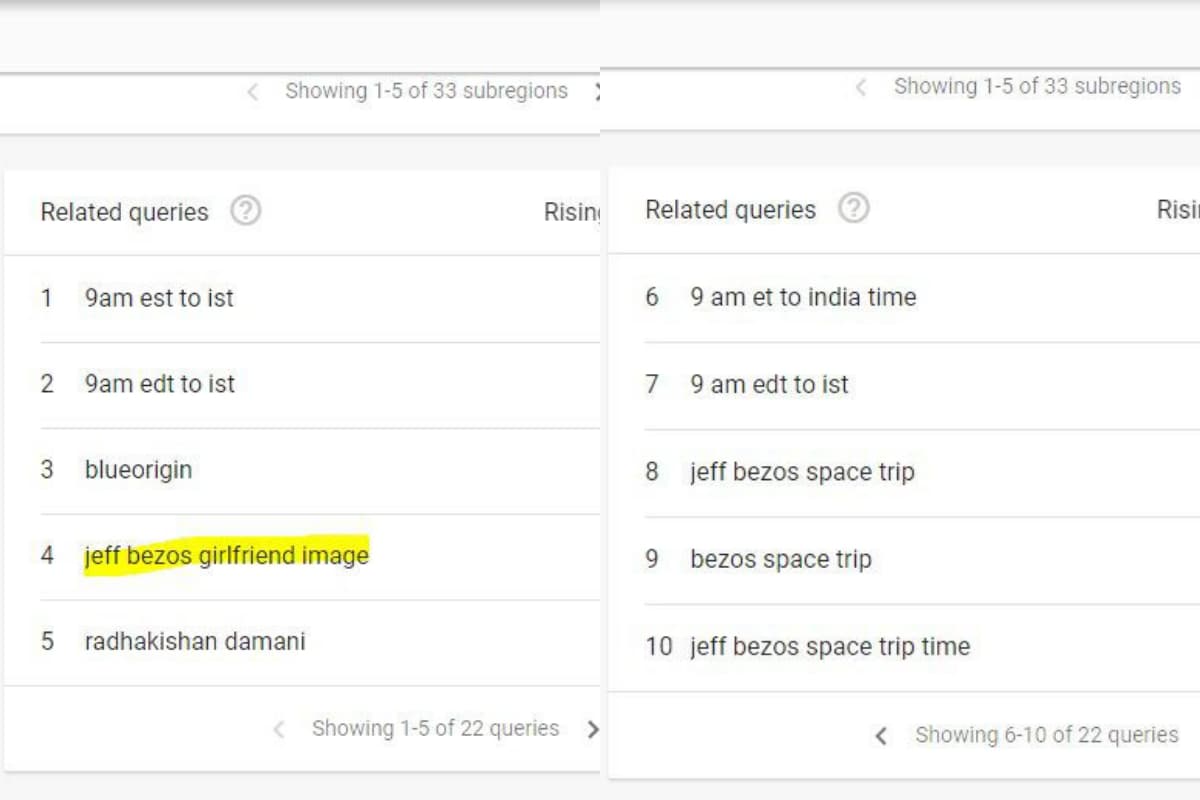Click help icon beside Related queries in queries 1-5 panel
This screenshot has width=1200, height=800.
(245, 211)
